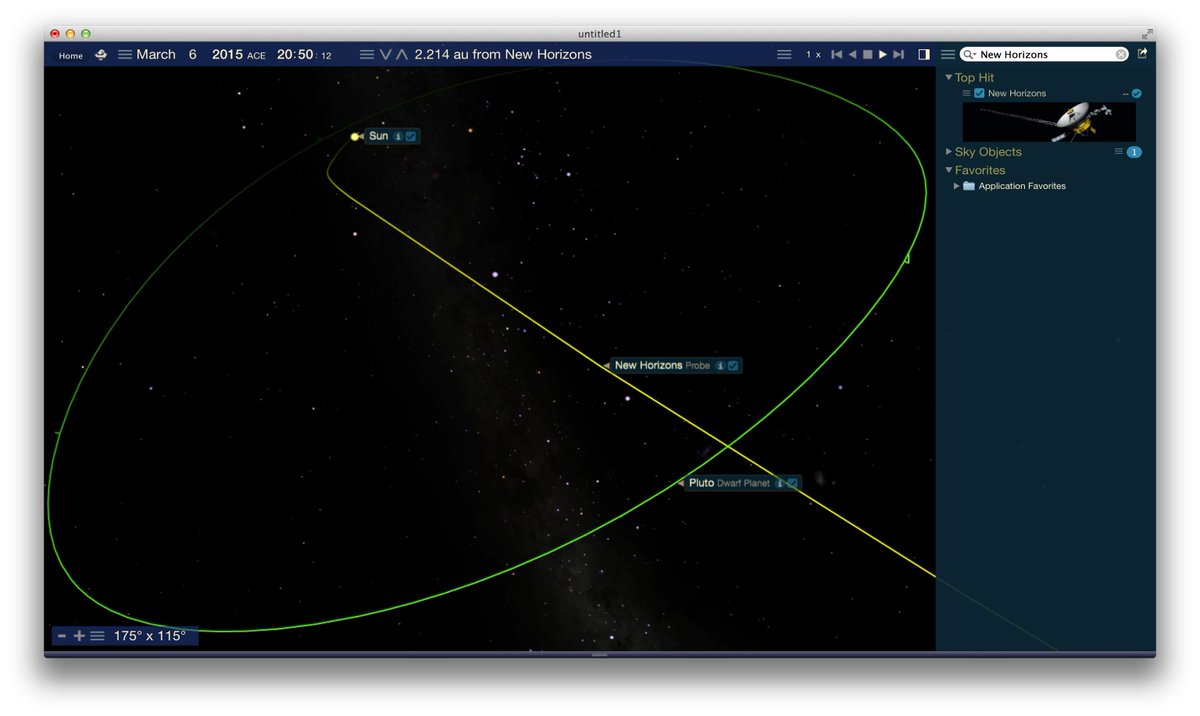This screenshot has width=1200, height=716.
Task: Toggle the Pluto label checkbox
Action: 792,483
